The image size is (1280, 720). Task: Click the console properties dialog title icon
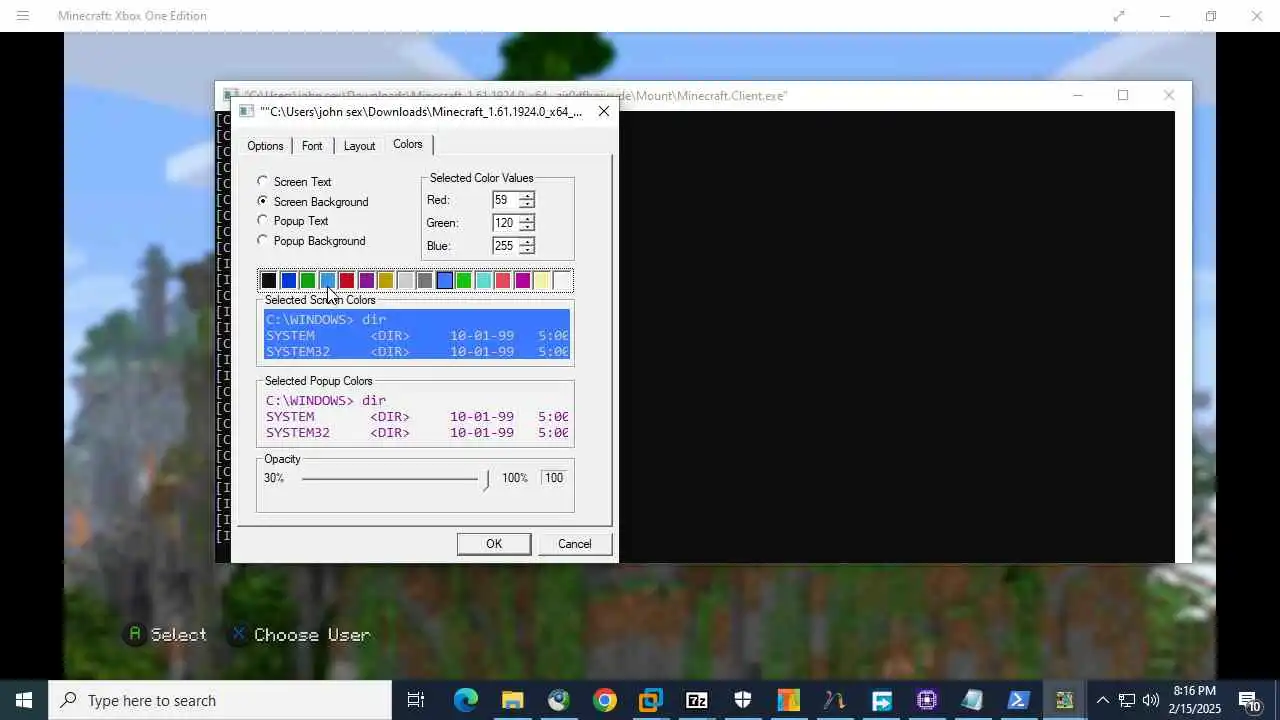[x=246, y=111]
